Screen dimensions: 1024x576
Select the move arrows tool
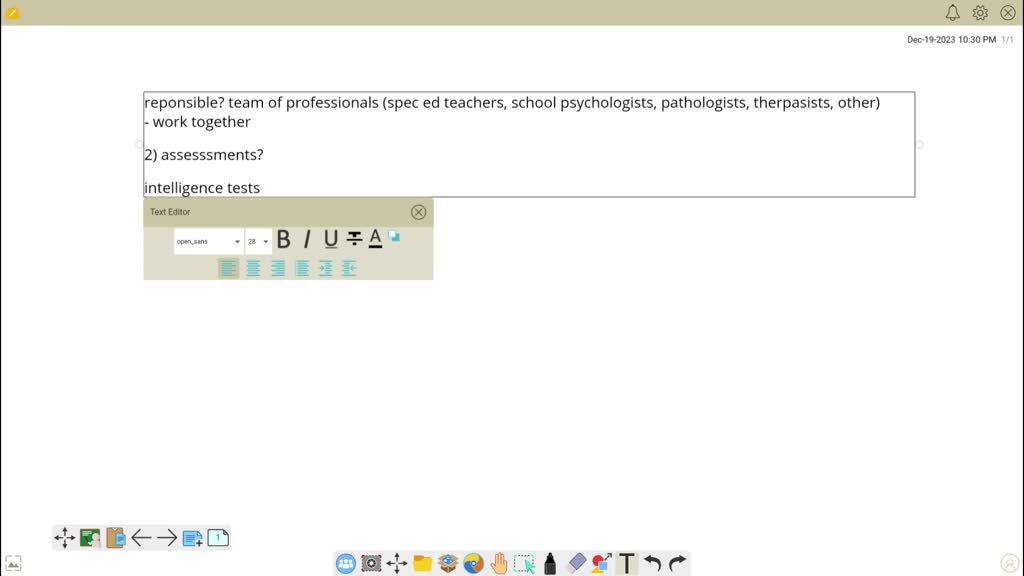click(397, 563)
